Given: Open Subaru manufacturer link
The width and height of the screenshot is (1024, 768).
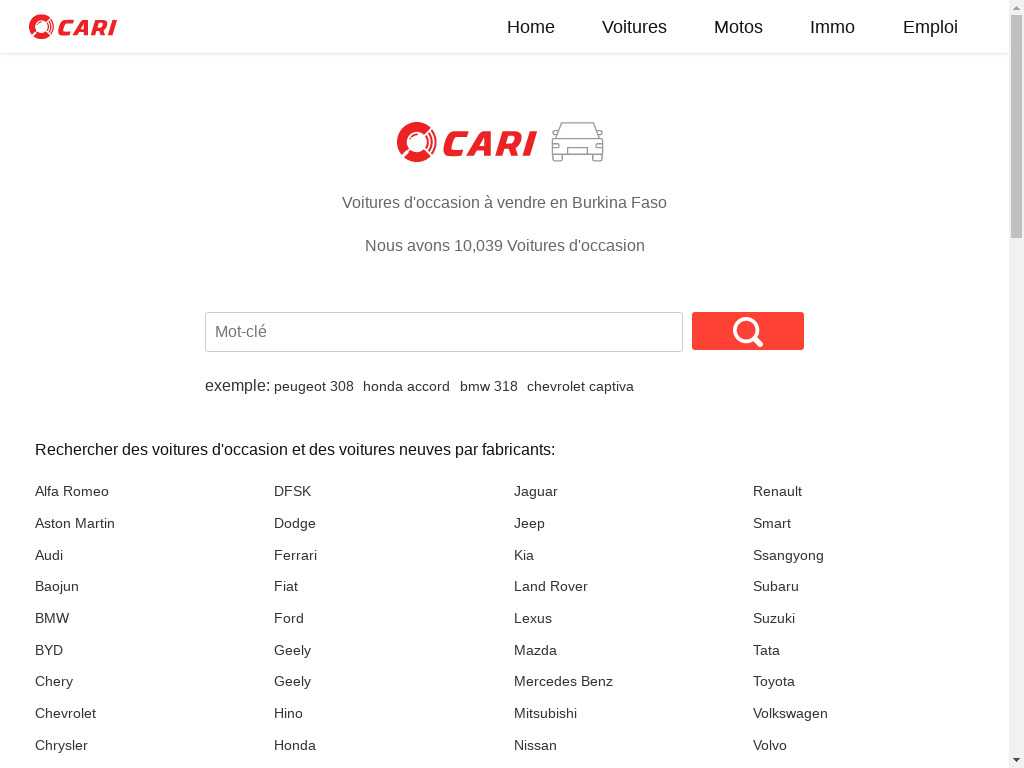Looking at the screenshot, I should point(776,586).
